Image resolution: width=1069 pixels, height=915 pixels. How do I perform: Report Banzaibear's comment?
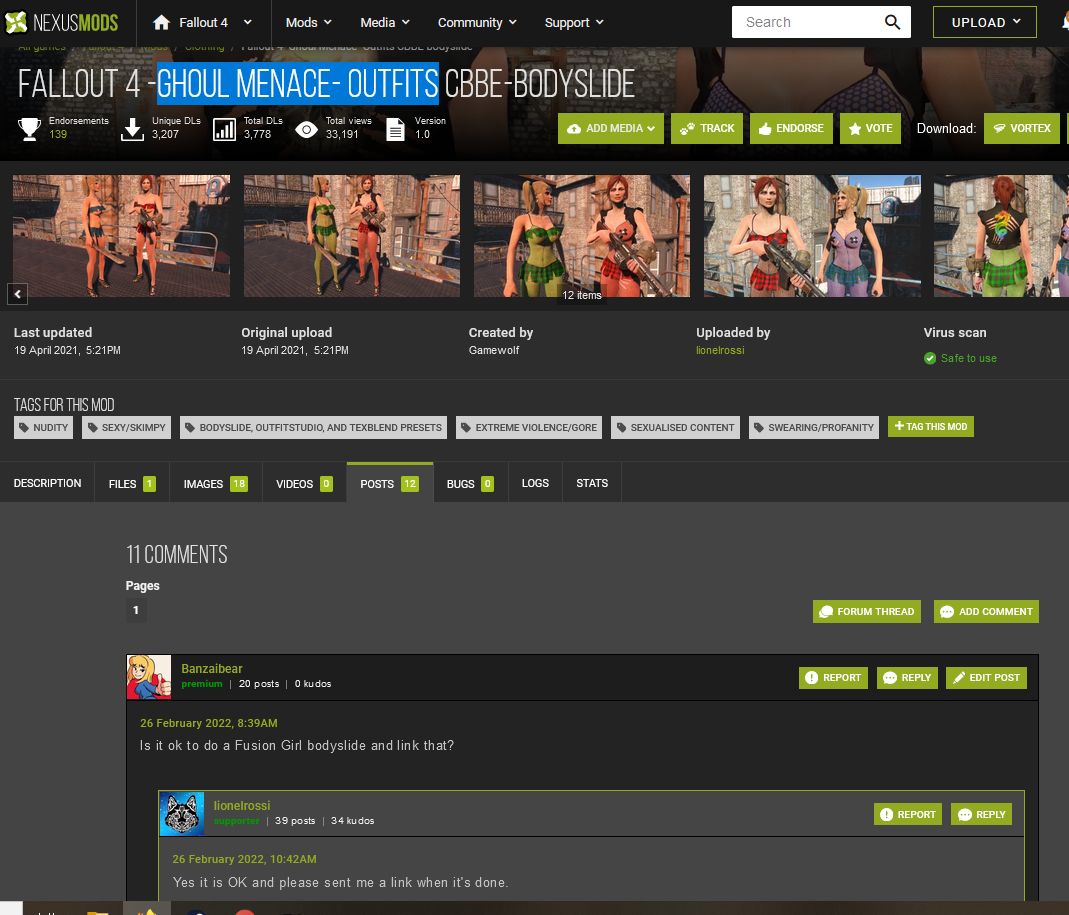pos(833,678)
